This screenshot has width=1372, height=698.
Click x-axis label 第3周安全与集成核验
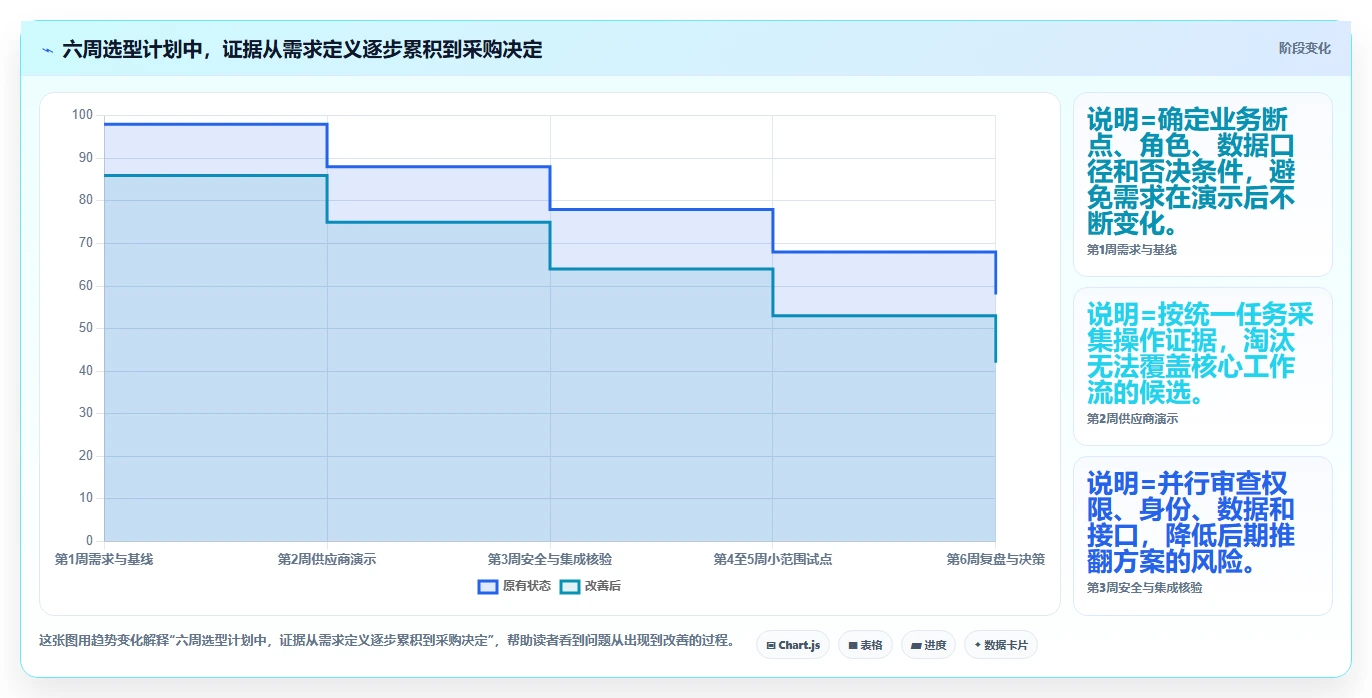[x=550, y=559]
